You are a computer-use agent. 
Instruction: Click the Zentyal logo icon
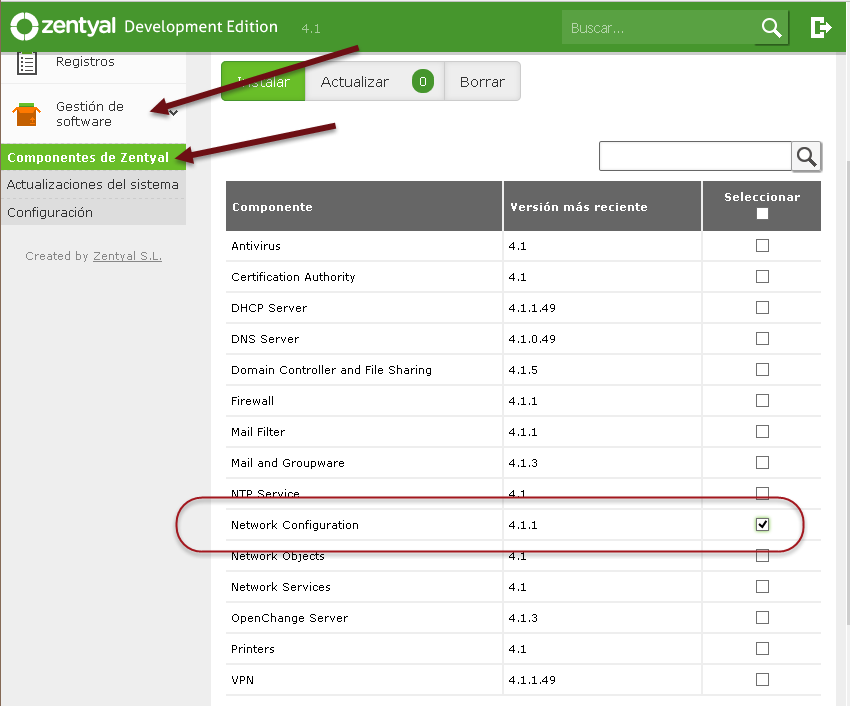coord(24,27)
